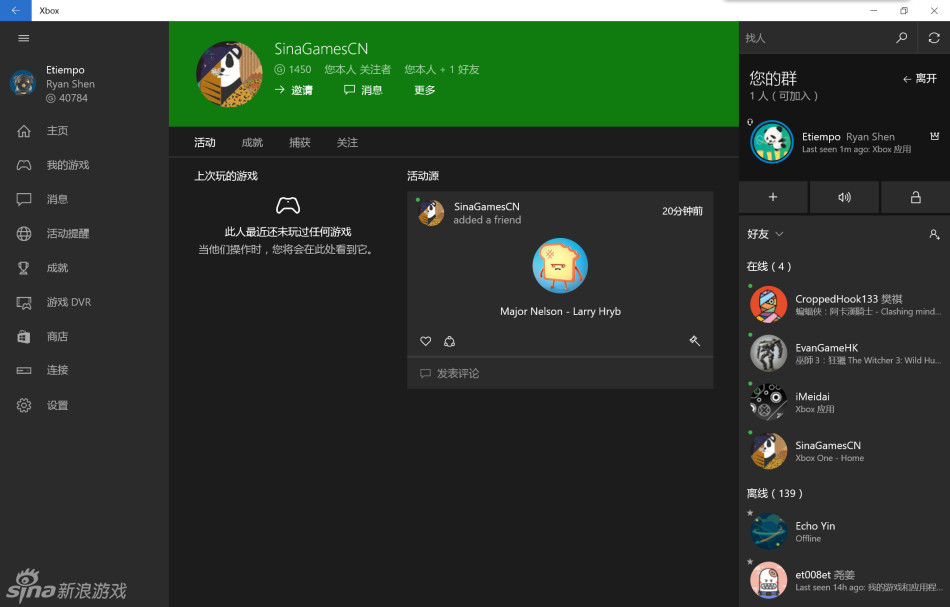Image resolution: width=950 pixels, height=607 pixels.
Task: Click the add friend suggestions icon
Action: pyautogui.click(x=934, y=234)
